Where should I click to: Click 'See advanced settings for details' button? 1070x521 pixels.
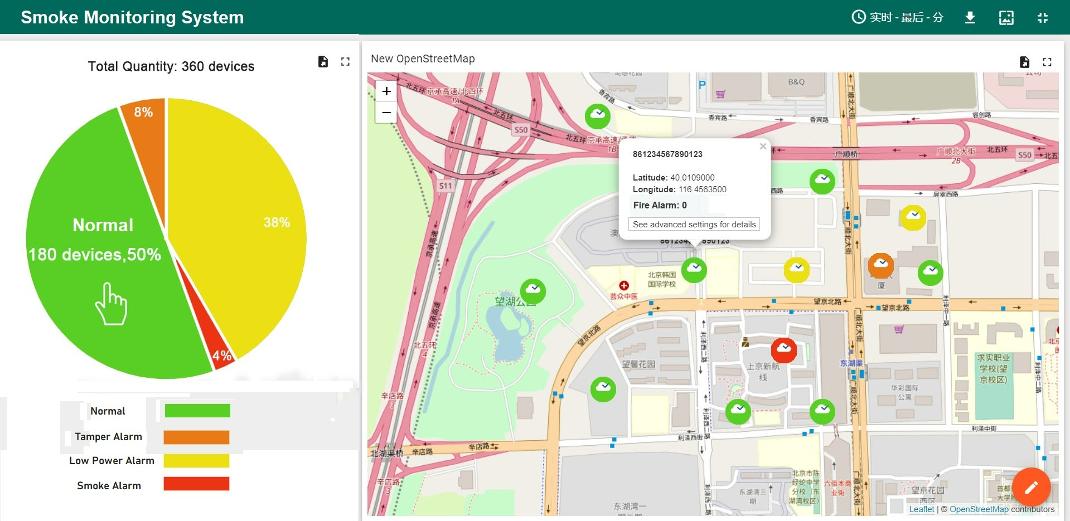pos(694,224)
